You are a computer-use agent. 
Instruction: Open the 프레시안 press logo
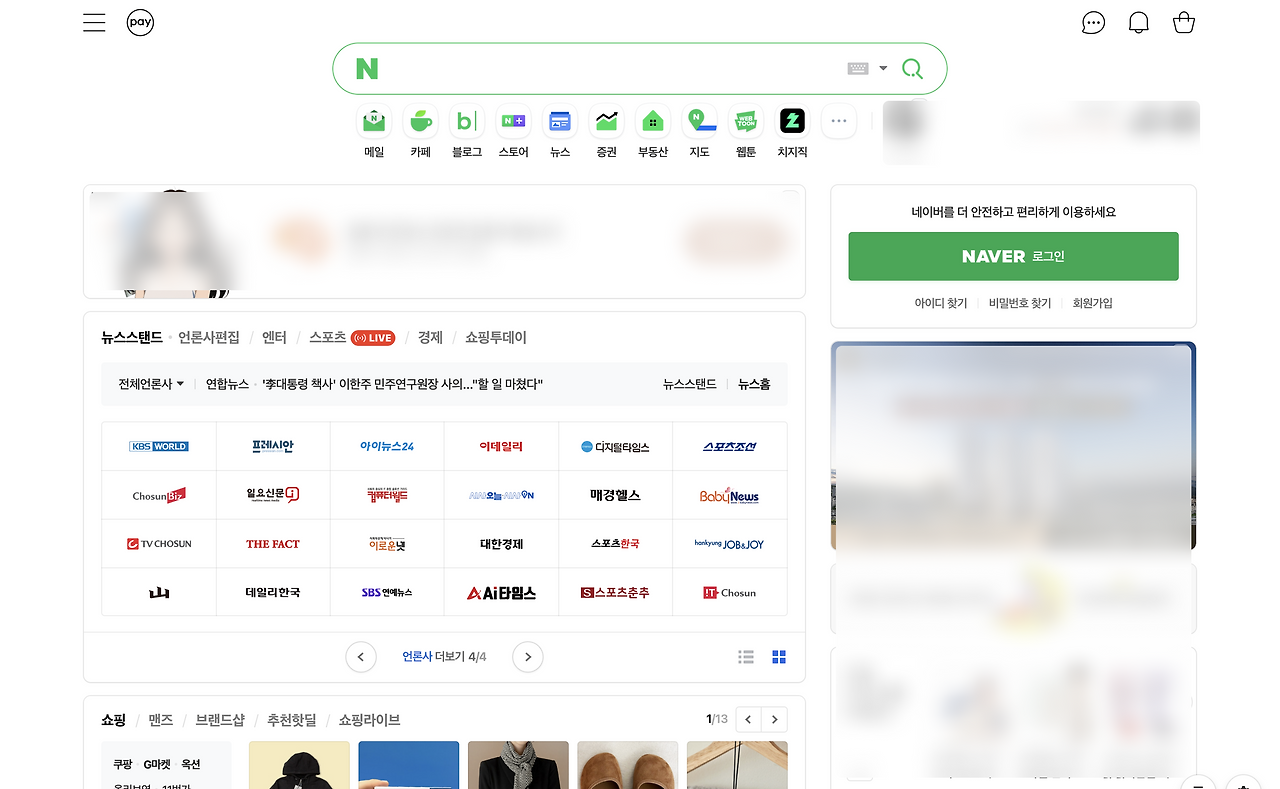pyautogui.click(x=273, y=446)
